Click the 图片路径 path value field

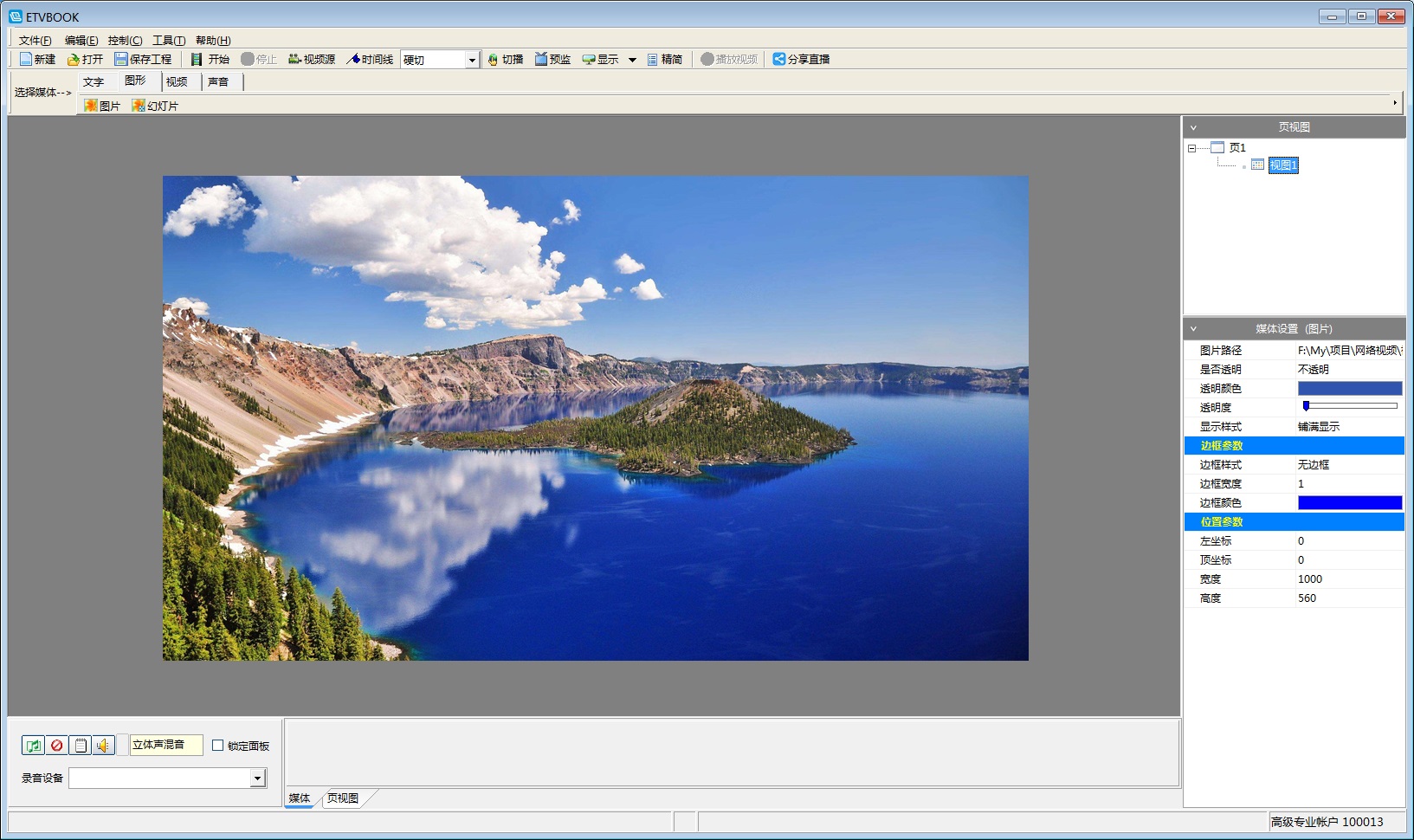(1350, 351)
